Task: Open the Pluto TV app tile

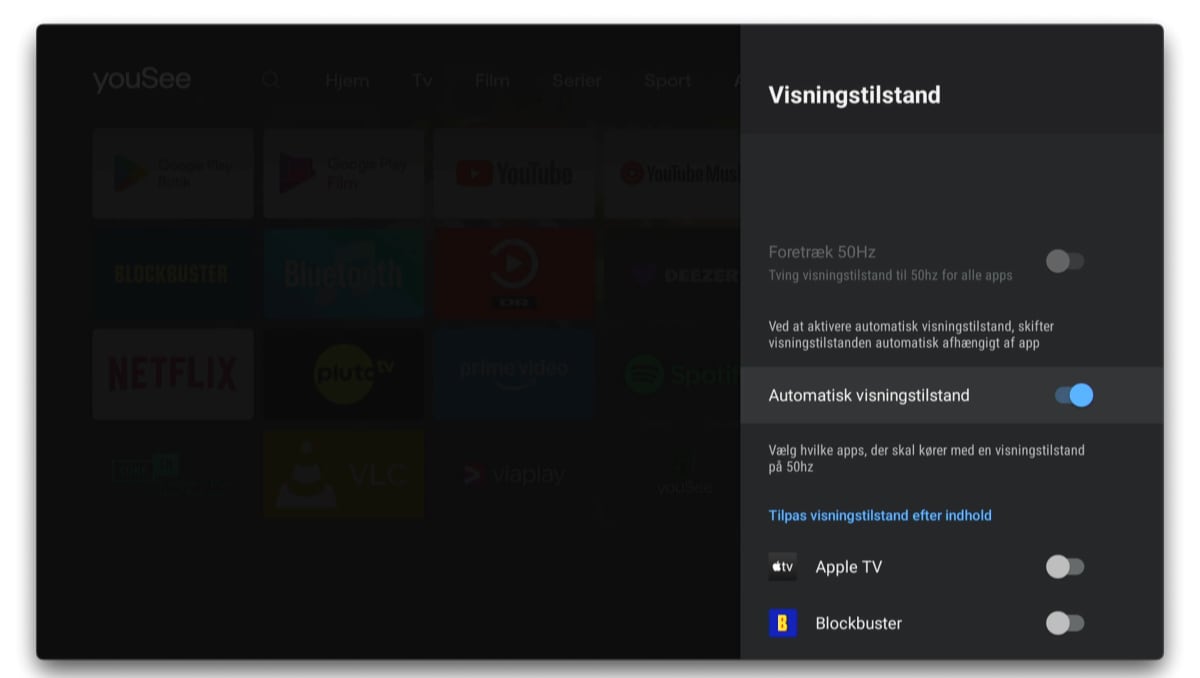Action: coord(344,374)
